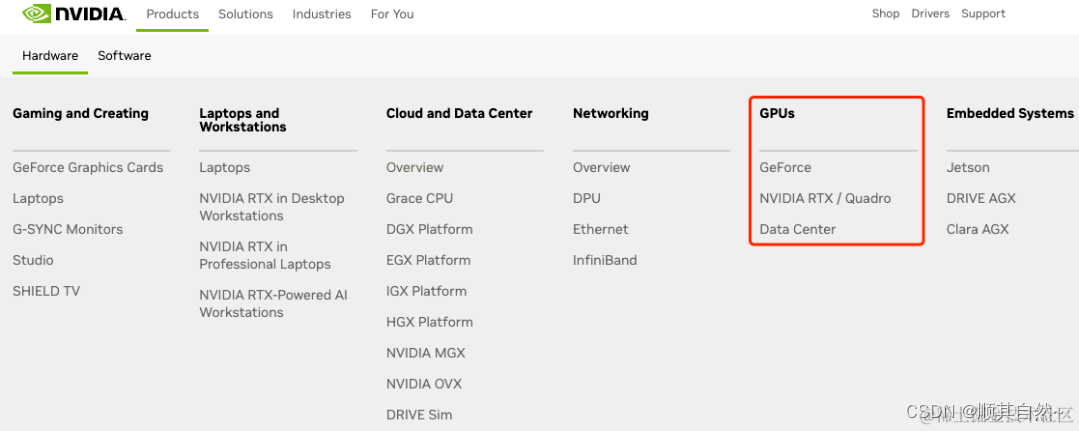Open the Industries menu
Screen dimensions: 1079x431
click(x=322, y=14)
